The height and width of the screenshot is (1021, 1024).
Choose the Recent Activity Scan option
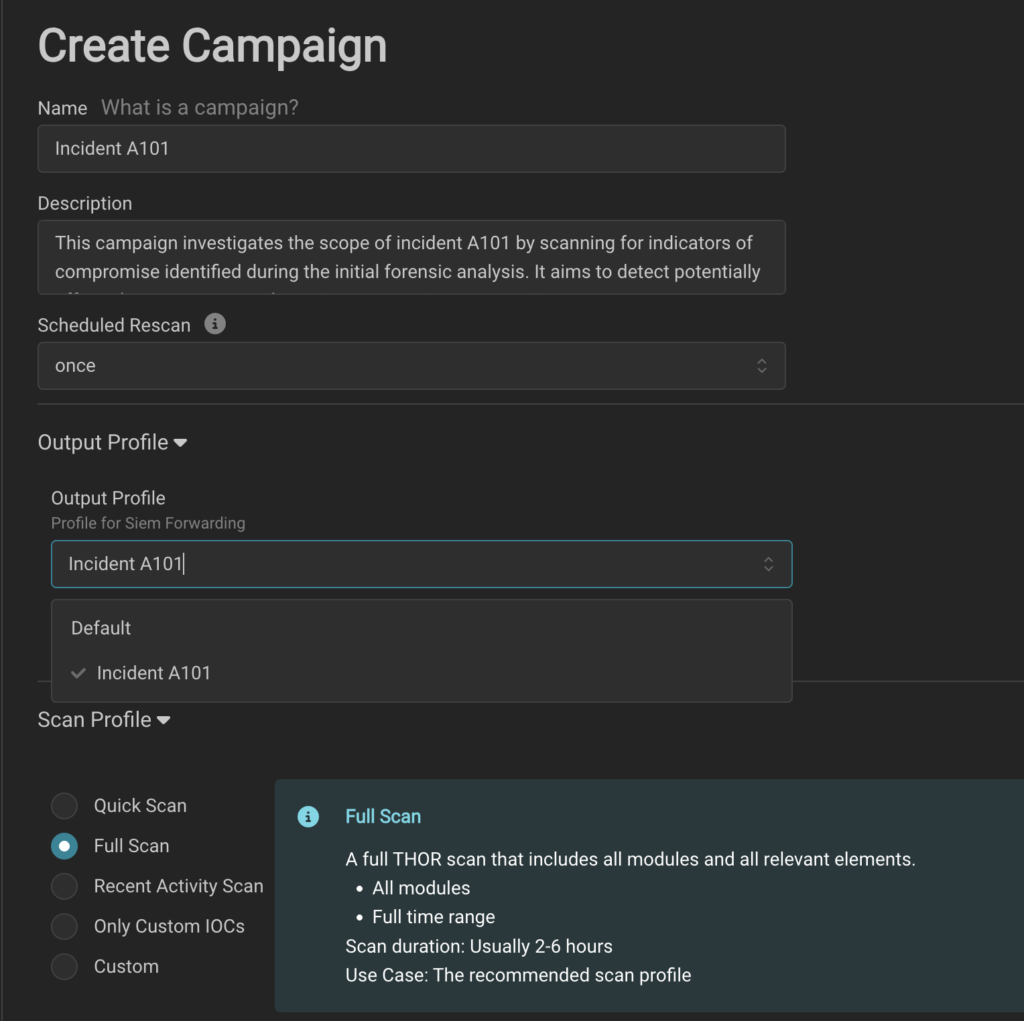pyautogui.click(x=65, y=886)
